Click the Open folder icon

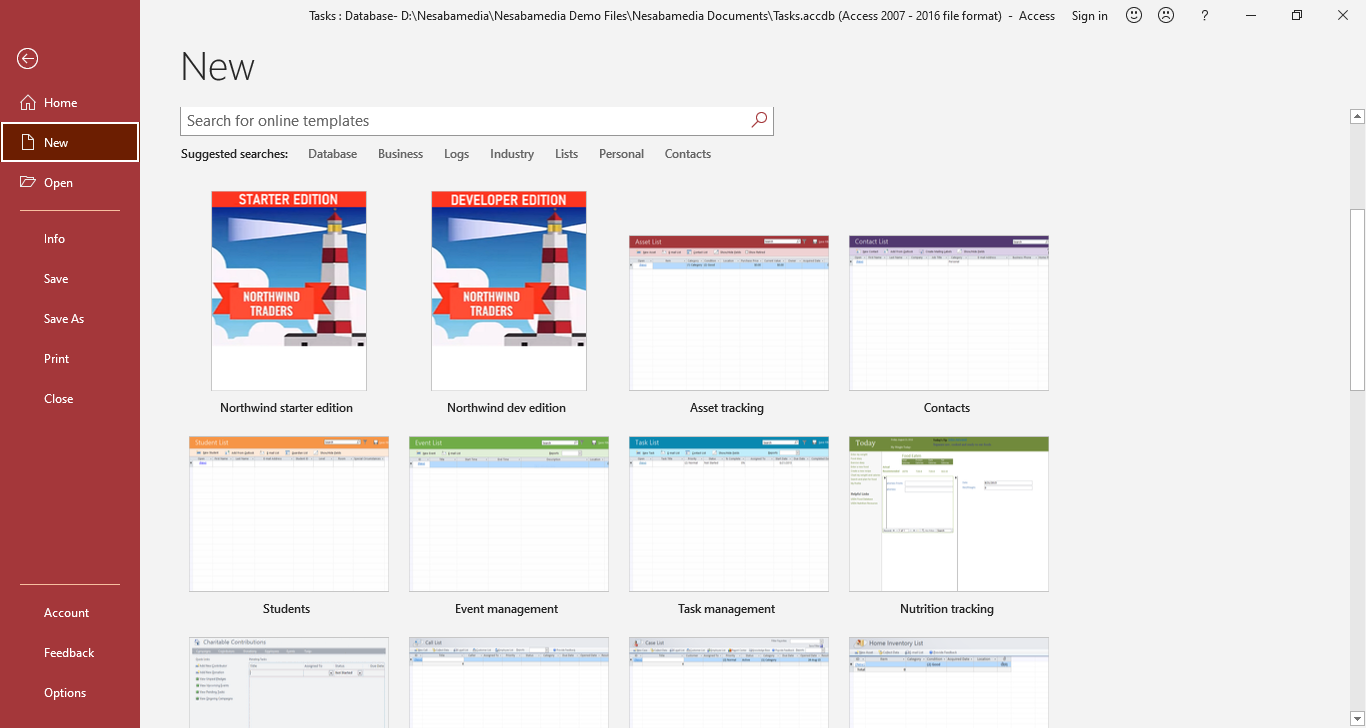[28, 183]
